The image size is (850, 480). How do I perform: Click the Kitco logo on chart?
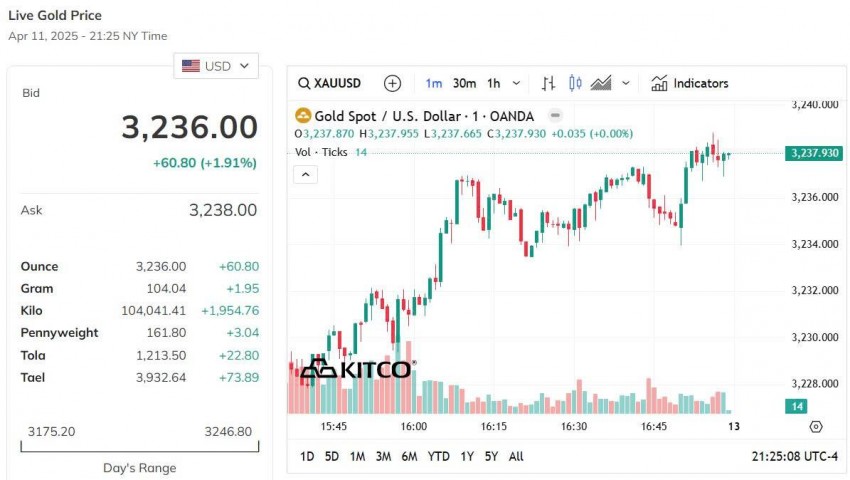pyautogui.click(x=356, y=370)
